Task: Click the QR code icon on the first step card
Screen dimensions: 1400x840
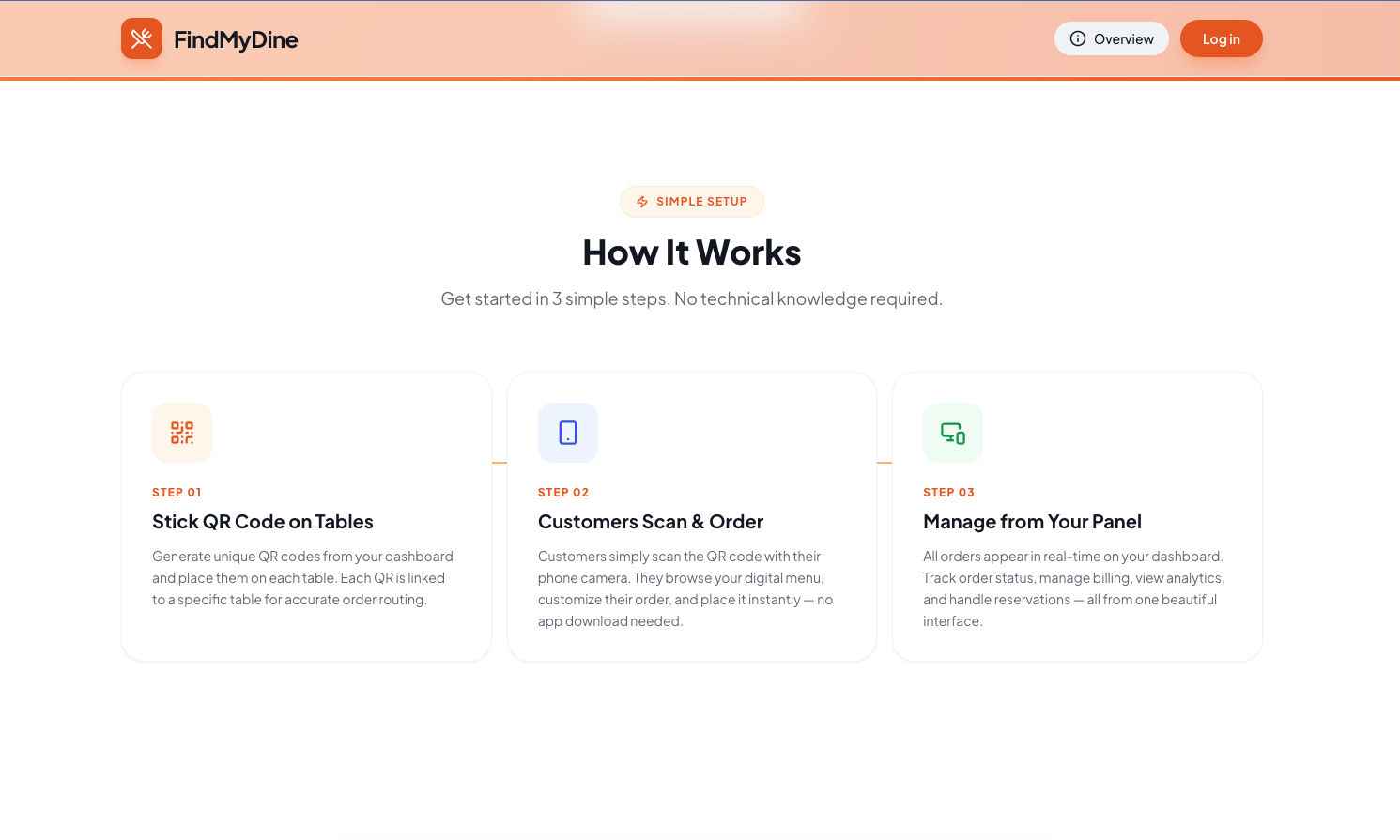Action: pos(182,433)
